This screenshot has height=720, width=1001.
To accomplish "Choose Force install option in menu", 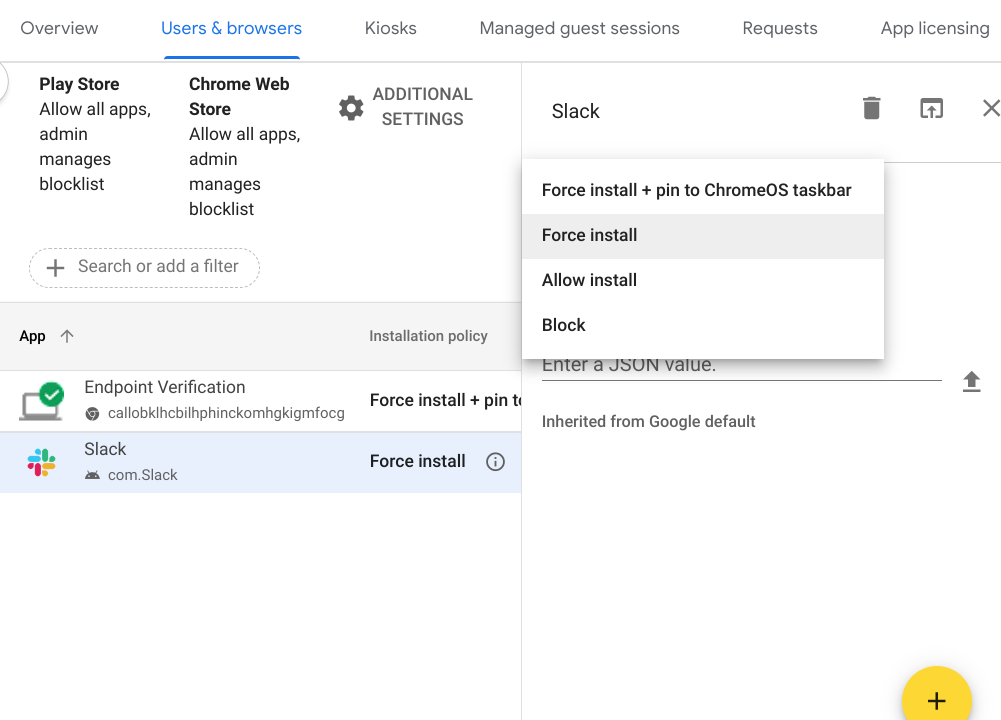I will (x=703, y=236).
